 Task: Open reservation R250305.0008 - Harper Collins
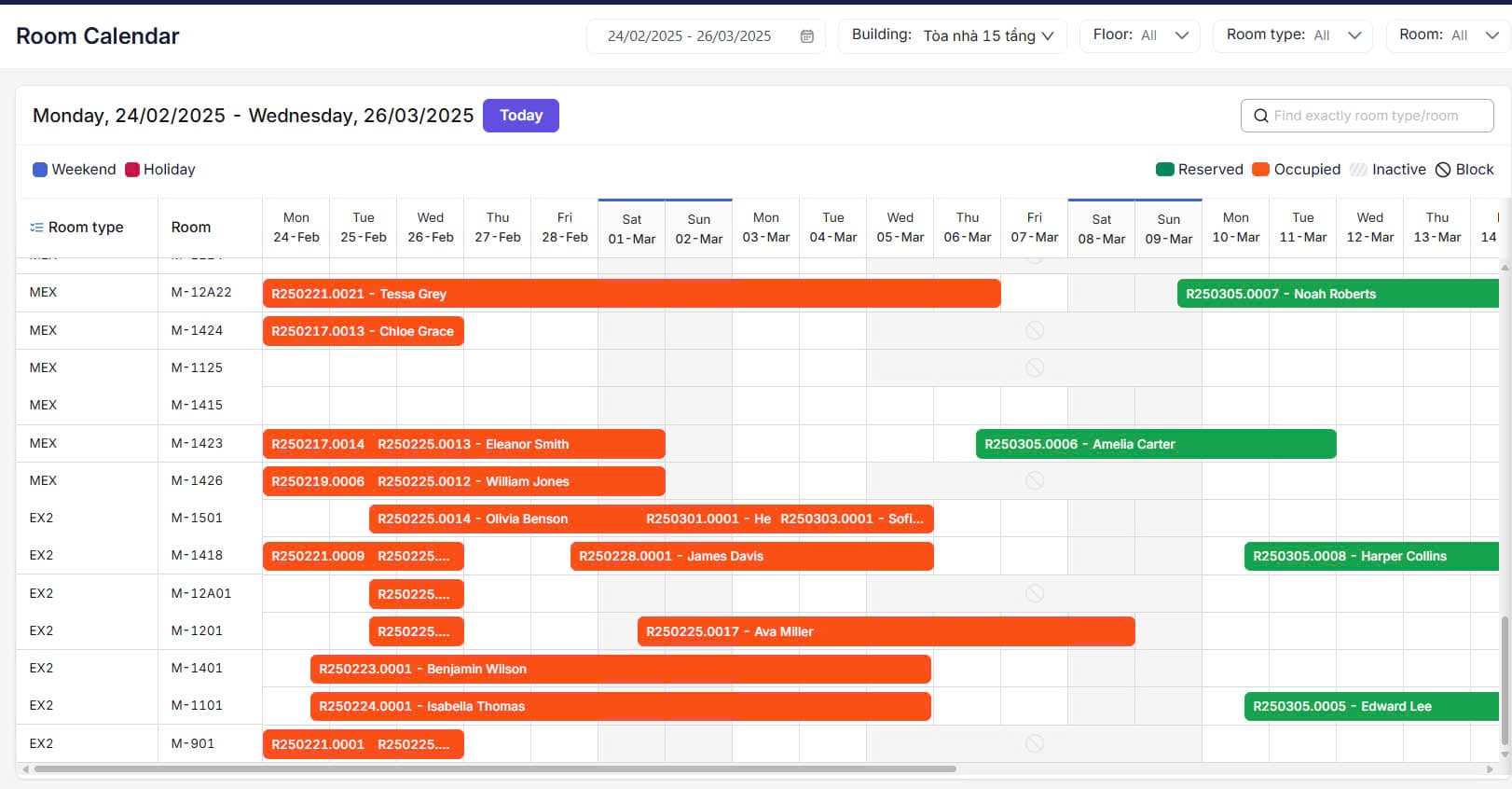(1371, 556)
